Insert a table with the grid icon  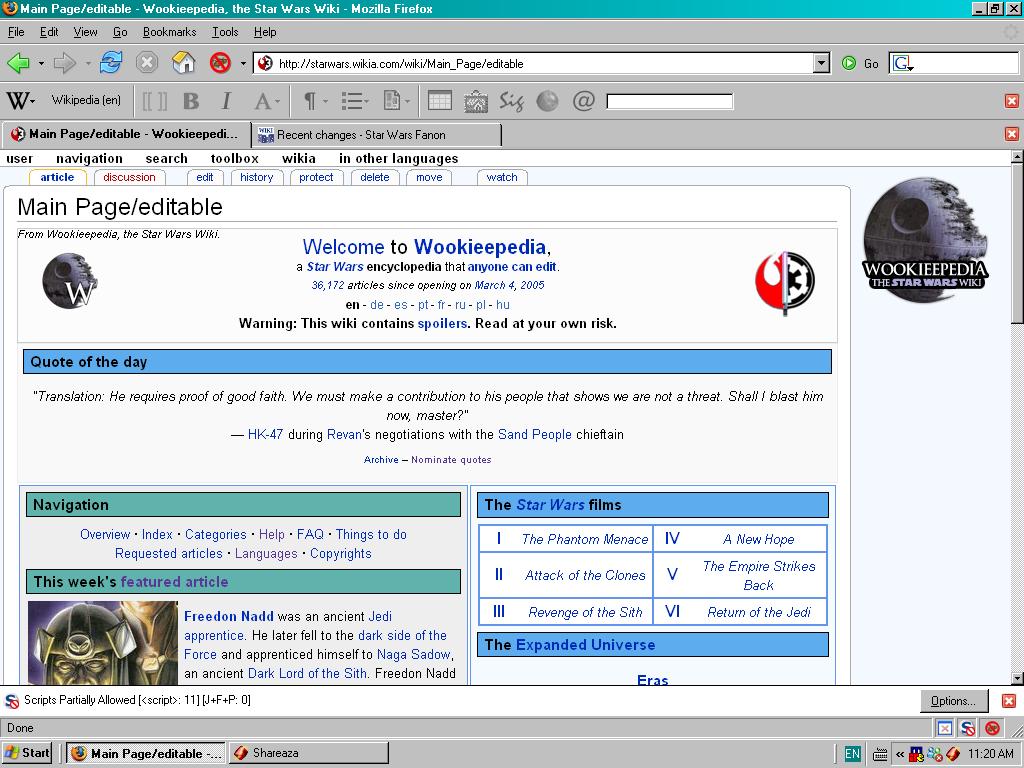[x=440, y=101]
